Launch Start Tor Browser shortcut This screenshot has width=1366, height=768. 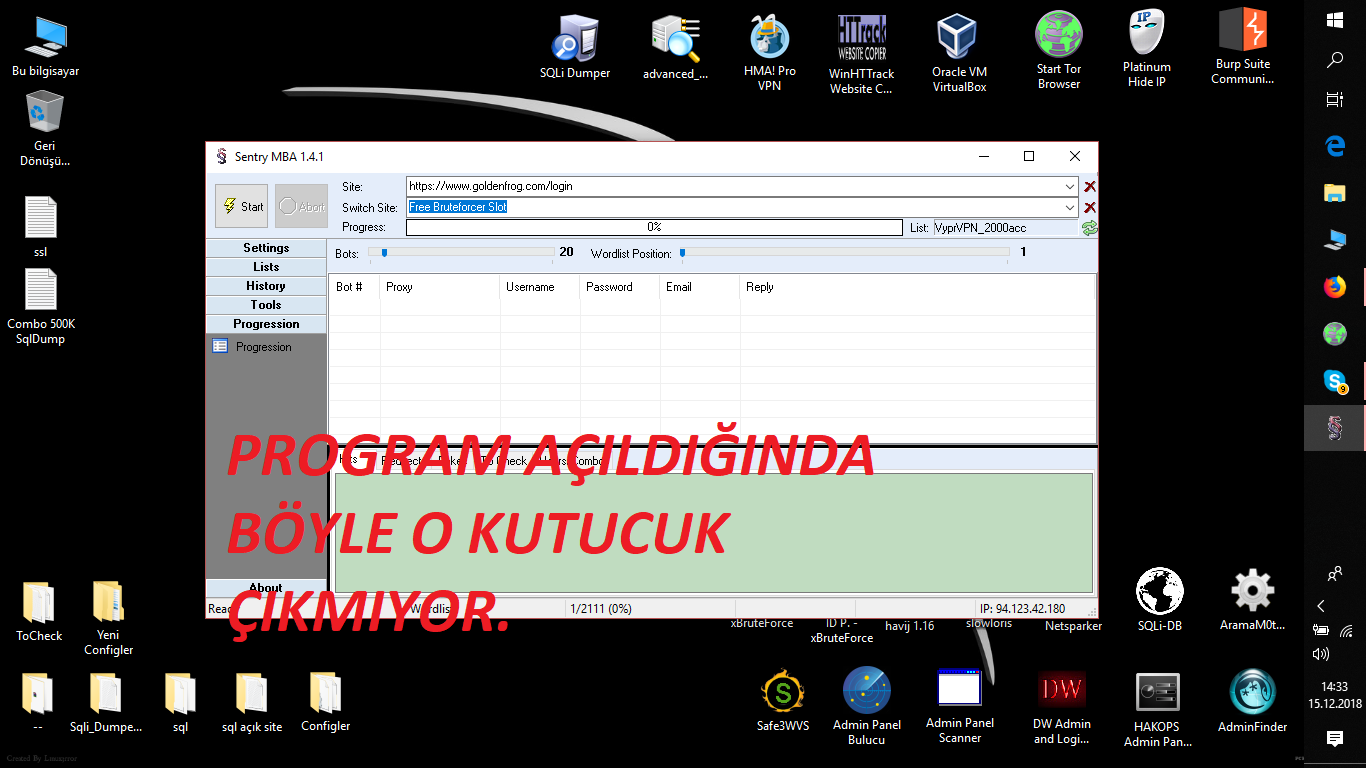click(1059, 51)
